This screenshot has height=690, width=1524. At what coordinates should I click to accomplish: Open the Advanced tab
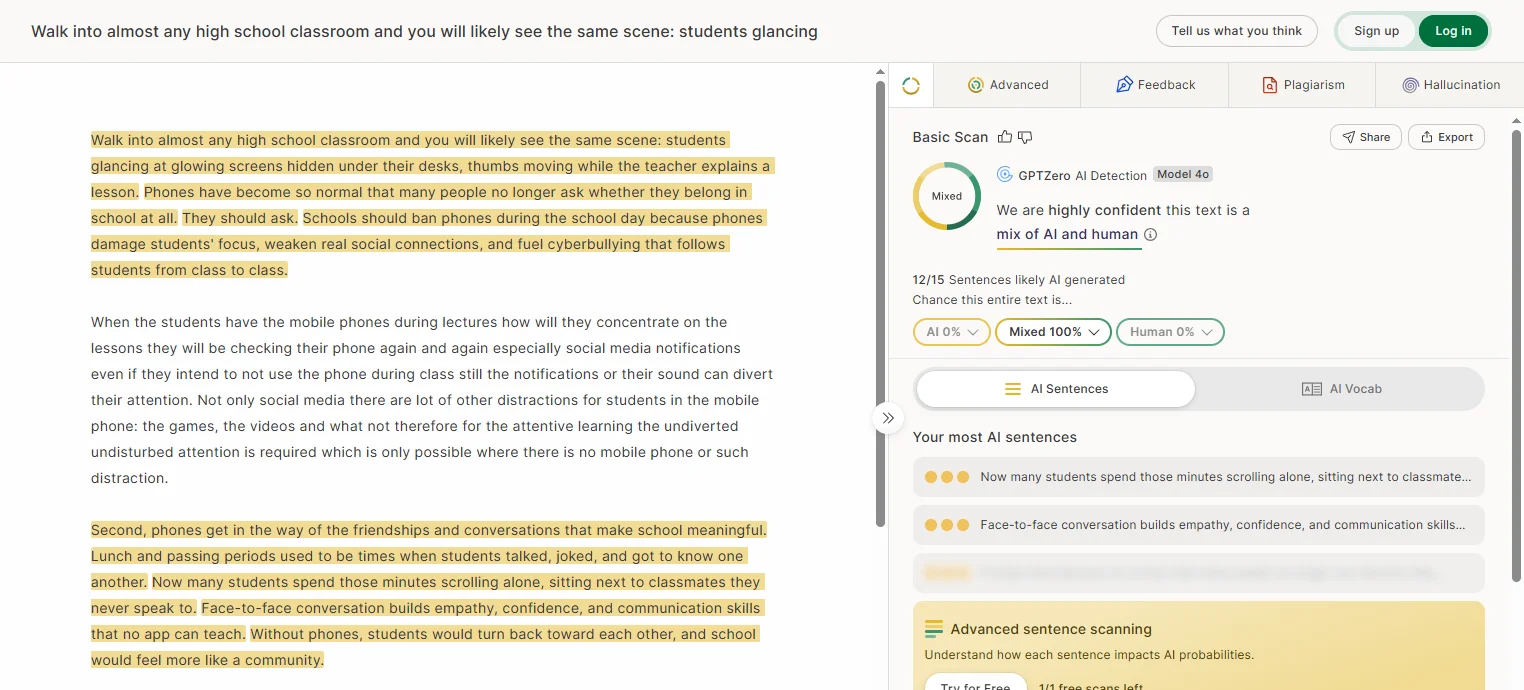coord(1007,85)
